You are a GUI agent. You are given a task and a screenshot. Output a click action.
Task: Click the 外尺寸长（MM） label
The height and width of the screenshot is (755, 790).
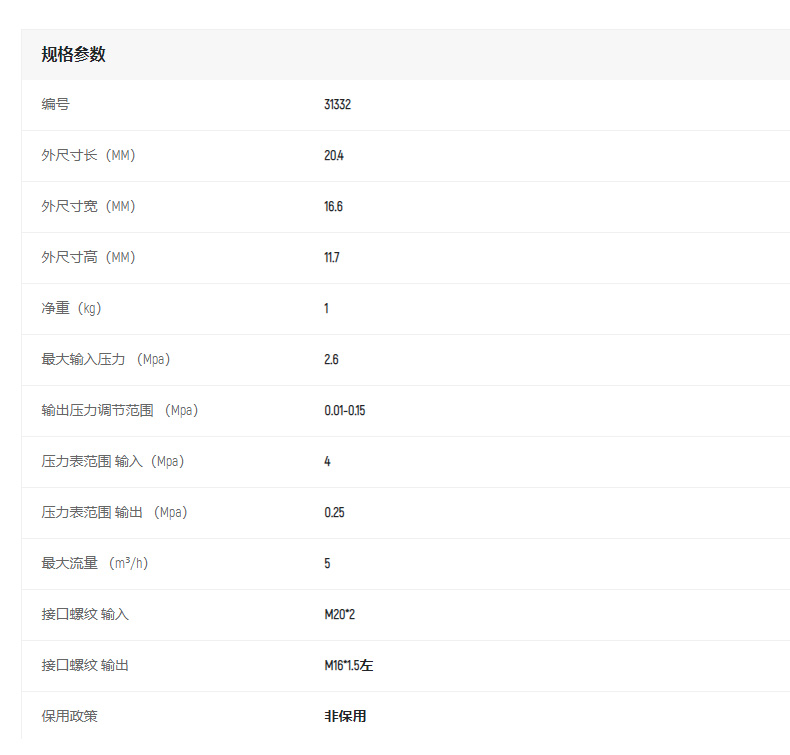pos(88,155)
